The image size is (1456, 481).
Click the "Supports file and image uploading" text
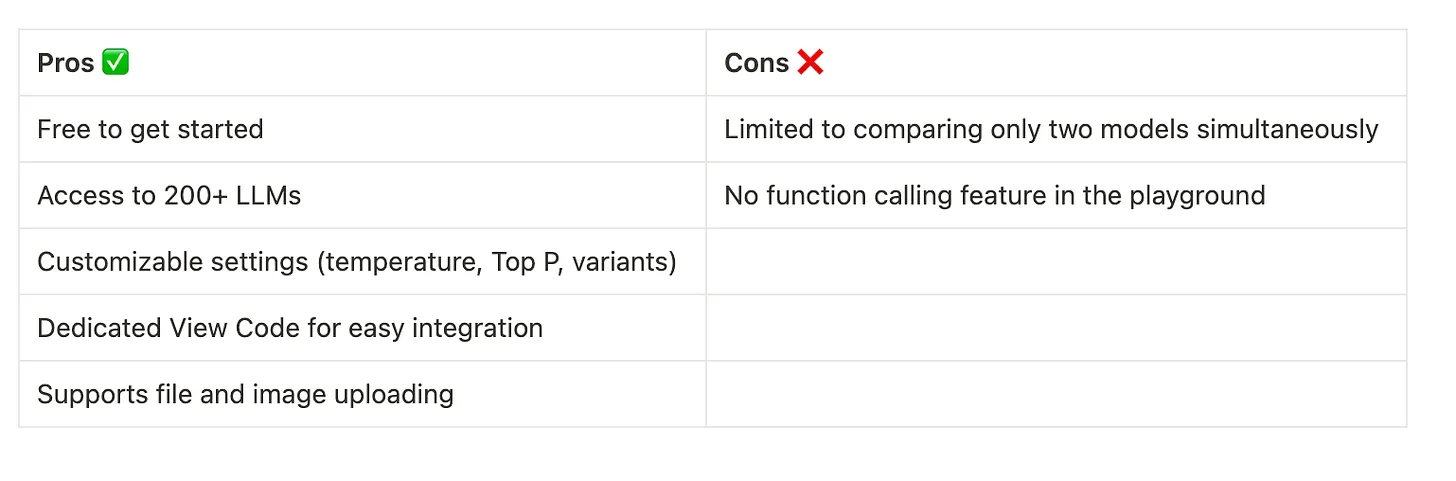(245, 394)
